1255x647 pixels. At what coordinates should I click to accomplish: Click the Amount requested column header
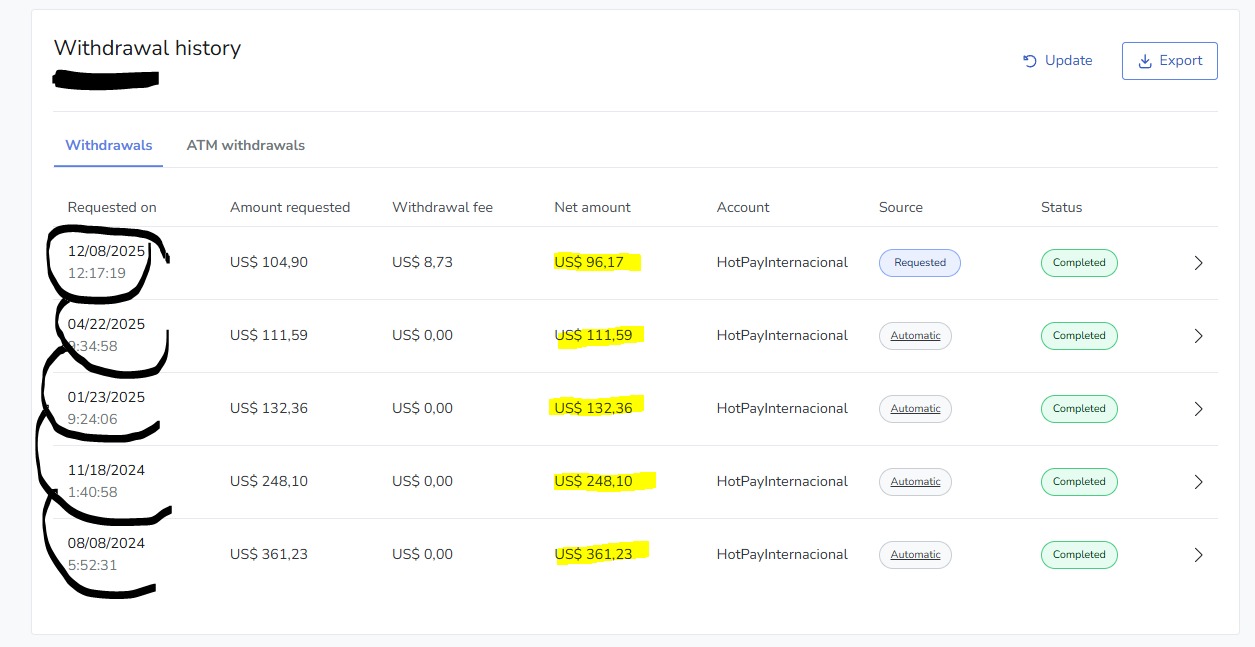pos(290,207)
